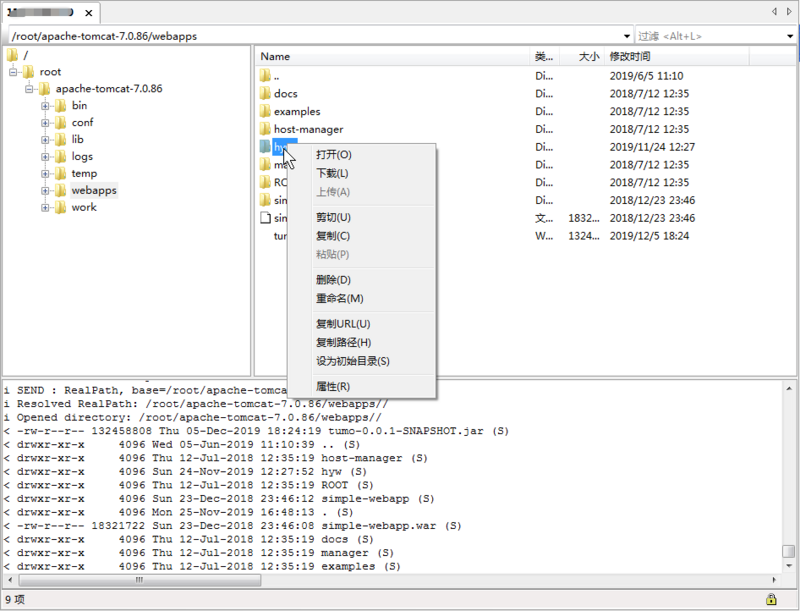This screenshot has height=611, width=800.
Task: Click the parent directory (..) folder icon
Action: [x=265, y=76]
